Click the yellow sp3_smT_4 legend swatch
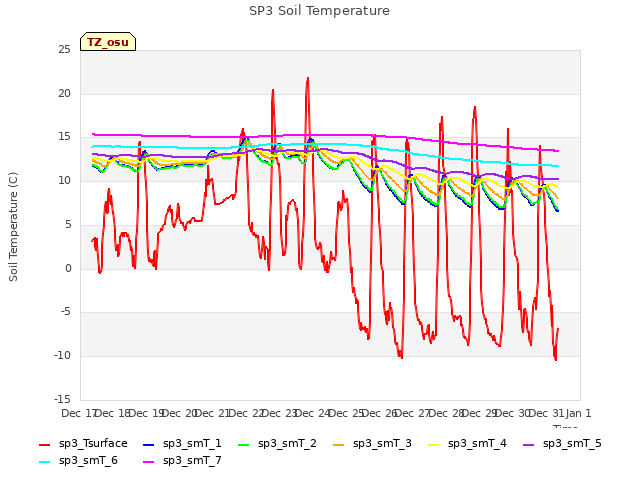This screenshot has height=480, width=640. tap(433, 444)
